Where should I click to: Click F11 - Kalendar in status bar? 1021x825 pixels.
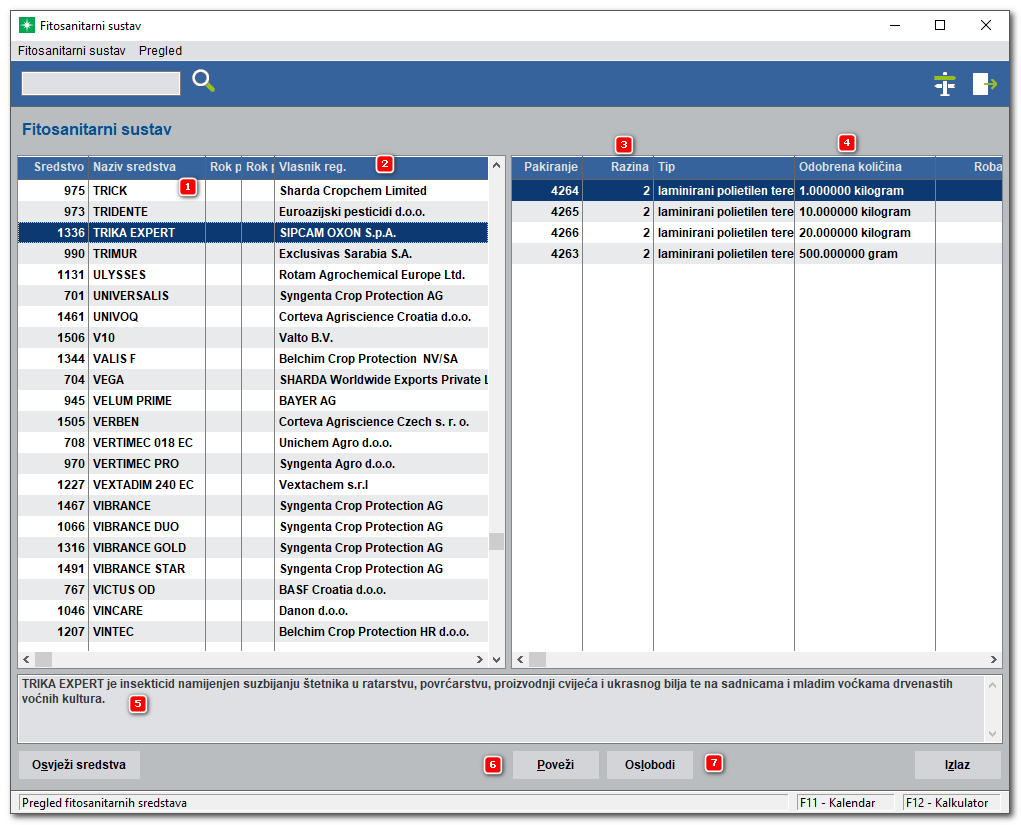click(845, 803)
